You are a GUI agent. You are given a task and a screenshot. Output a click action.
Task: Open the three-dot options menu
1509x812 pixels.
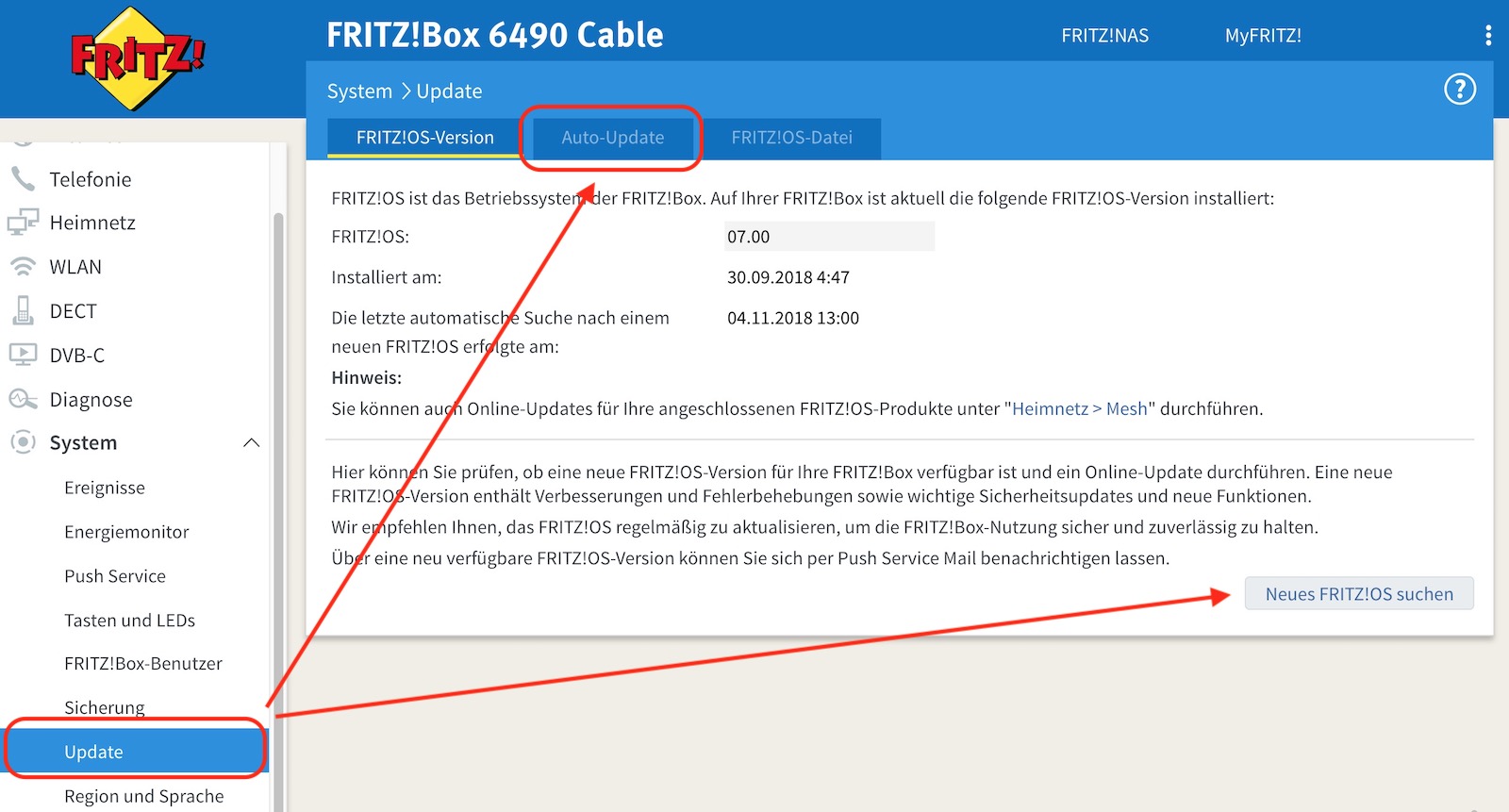tap(1488, 36)
